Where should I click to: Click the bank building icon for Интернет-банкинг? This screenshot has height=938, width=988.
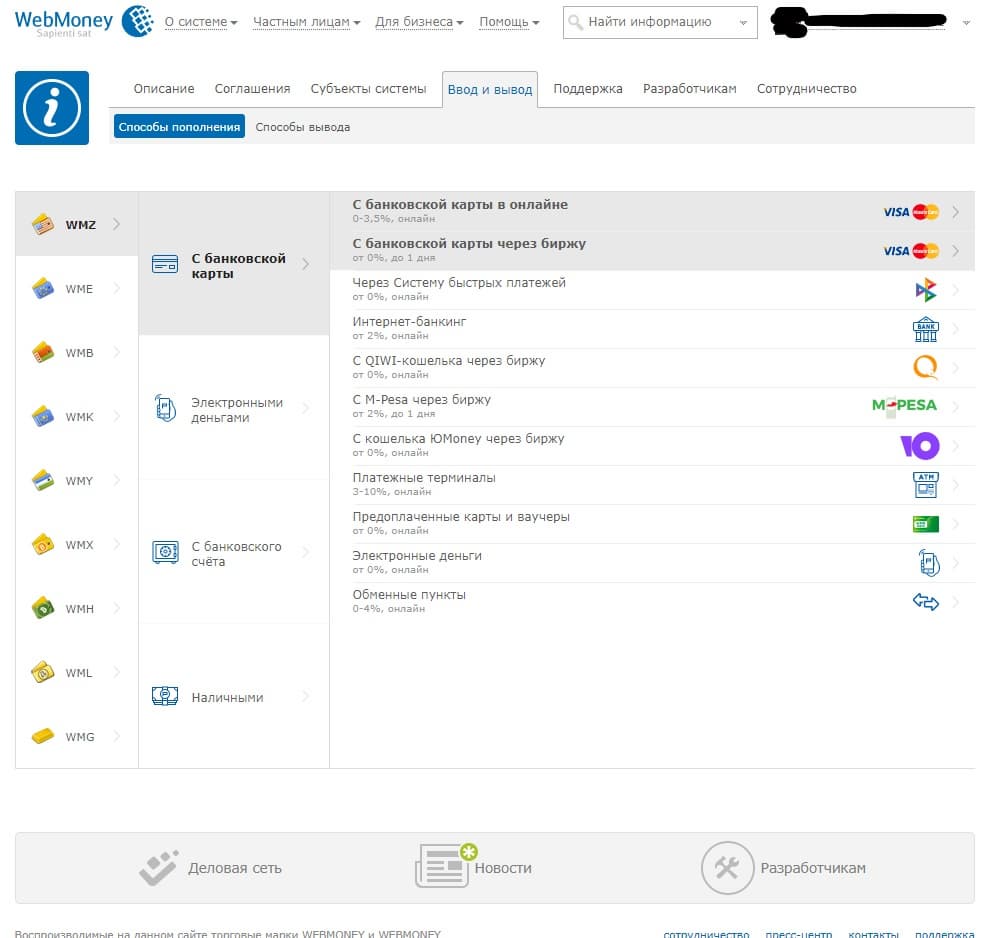[x=926, y=329]
